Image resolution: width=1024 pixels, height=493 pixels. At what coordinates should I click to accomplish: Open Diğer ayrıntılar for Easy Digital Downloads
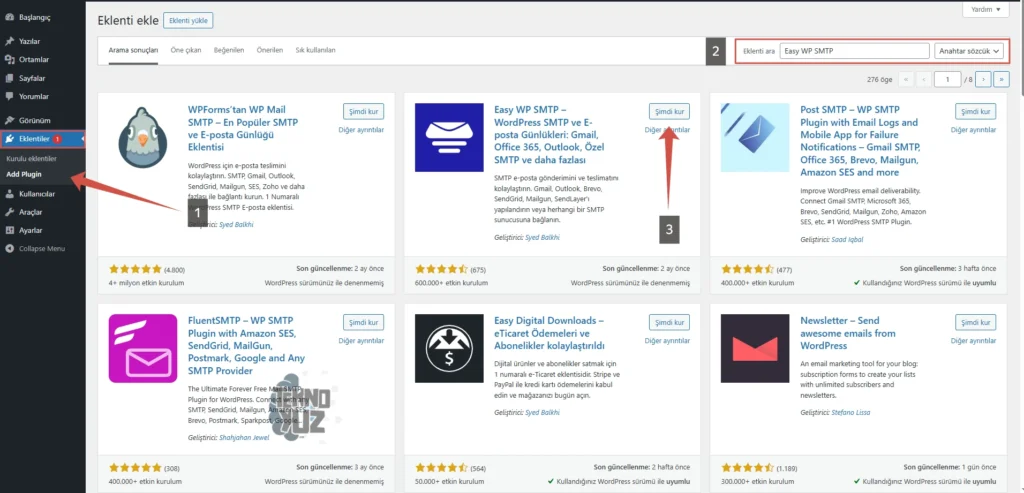pos(667,341)
